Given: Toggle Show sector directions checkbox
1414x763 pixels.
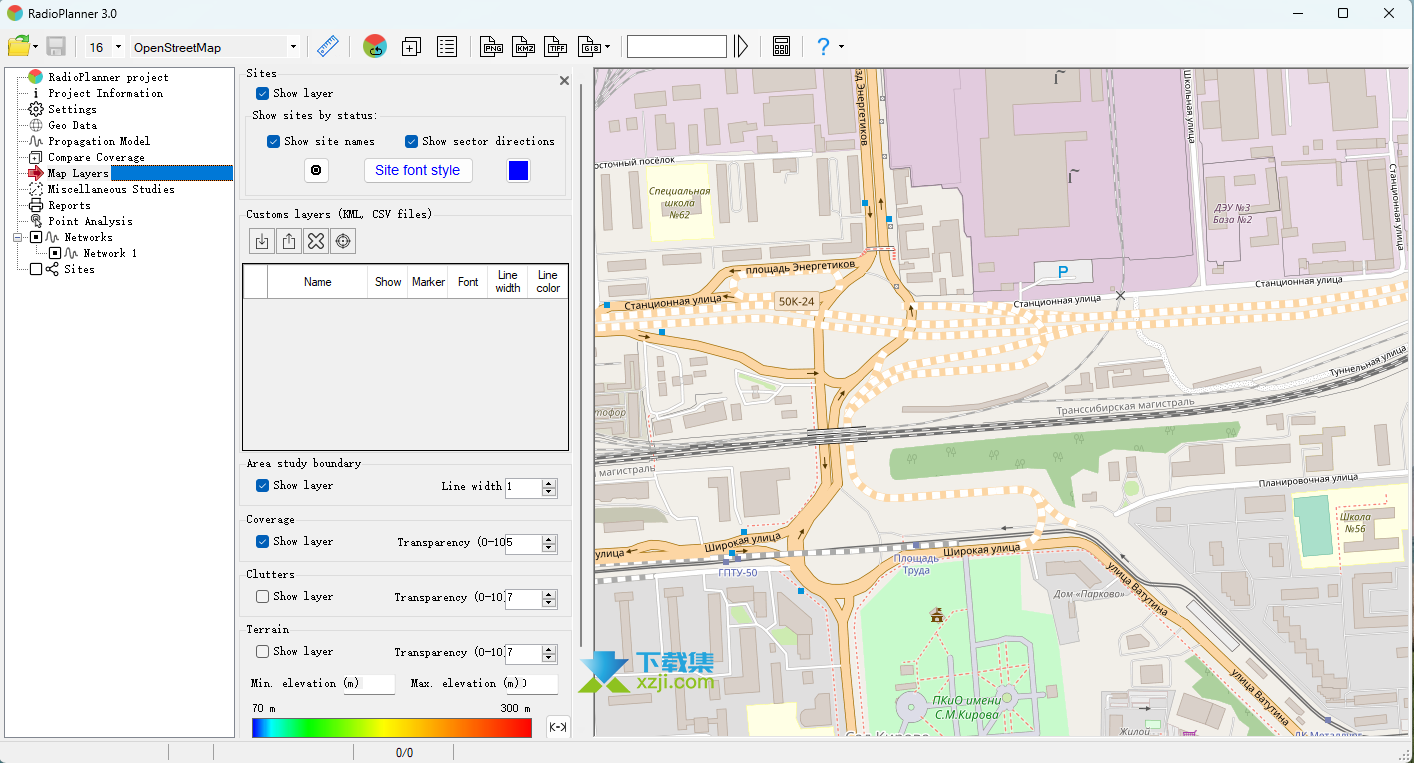Looking at the screenshot, I should click(411, 141).
